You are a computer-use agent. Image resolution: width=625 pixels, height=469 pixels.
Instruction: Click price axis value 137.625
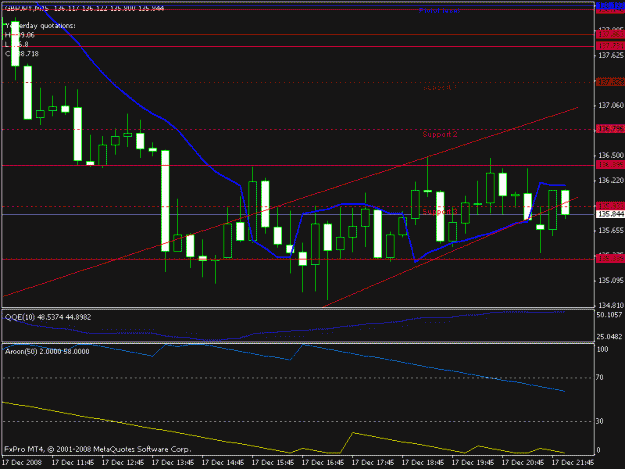coord(611,55)
